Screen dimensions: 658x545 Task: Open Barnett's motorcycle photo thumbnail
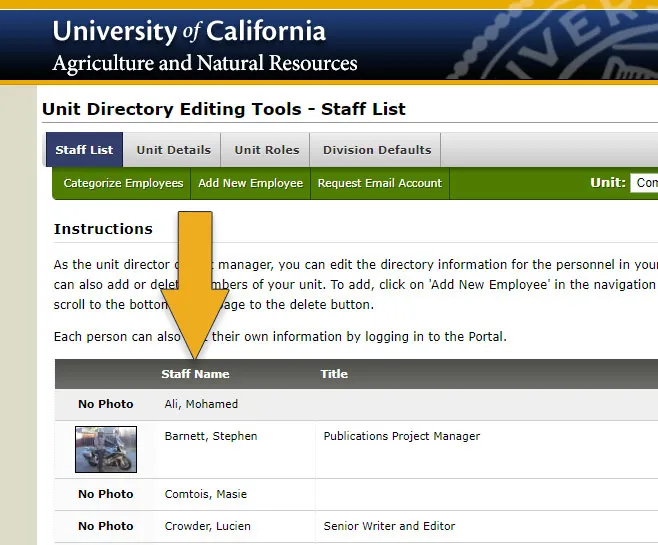click(106, 449)
